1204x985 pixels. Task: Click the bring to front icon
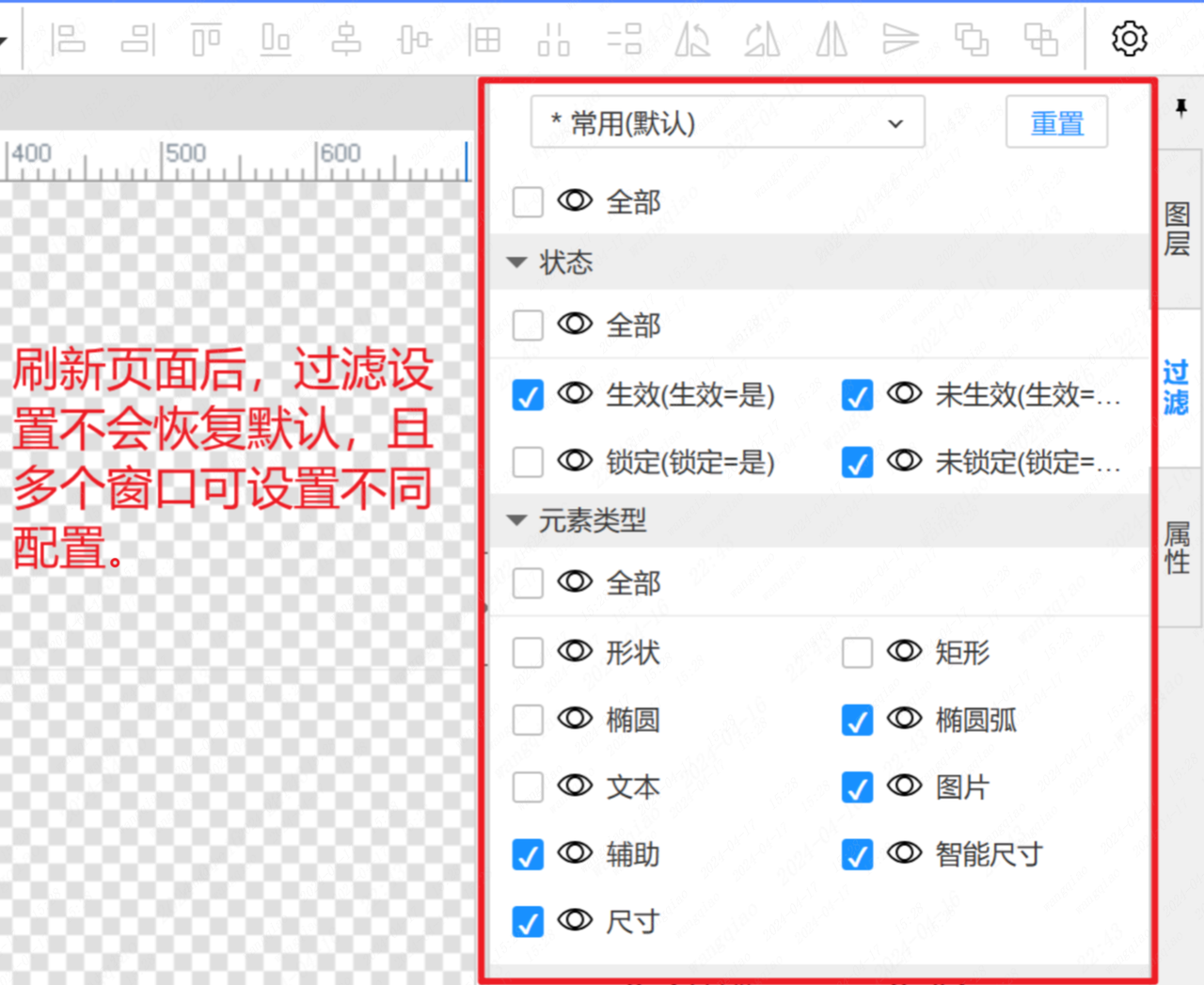(x=971, y=40)
